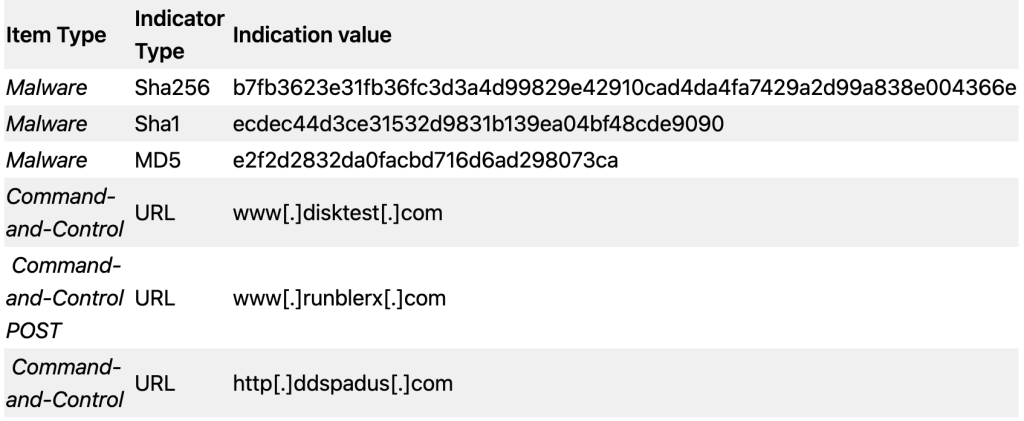Click URL type in runblerx row

pyautogui.click(x=155, y=298)
